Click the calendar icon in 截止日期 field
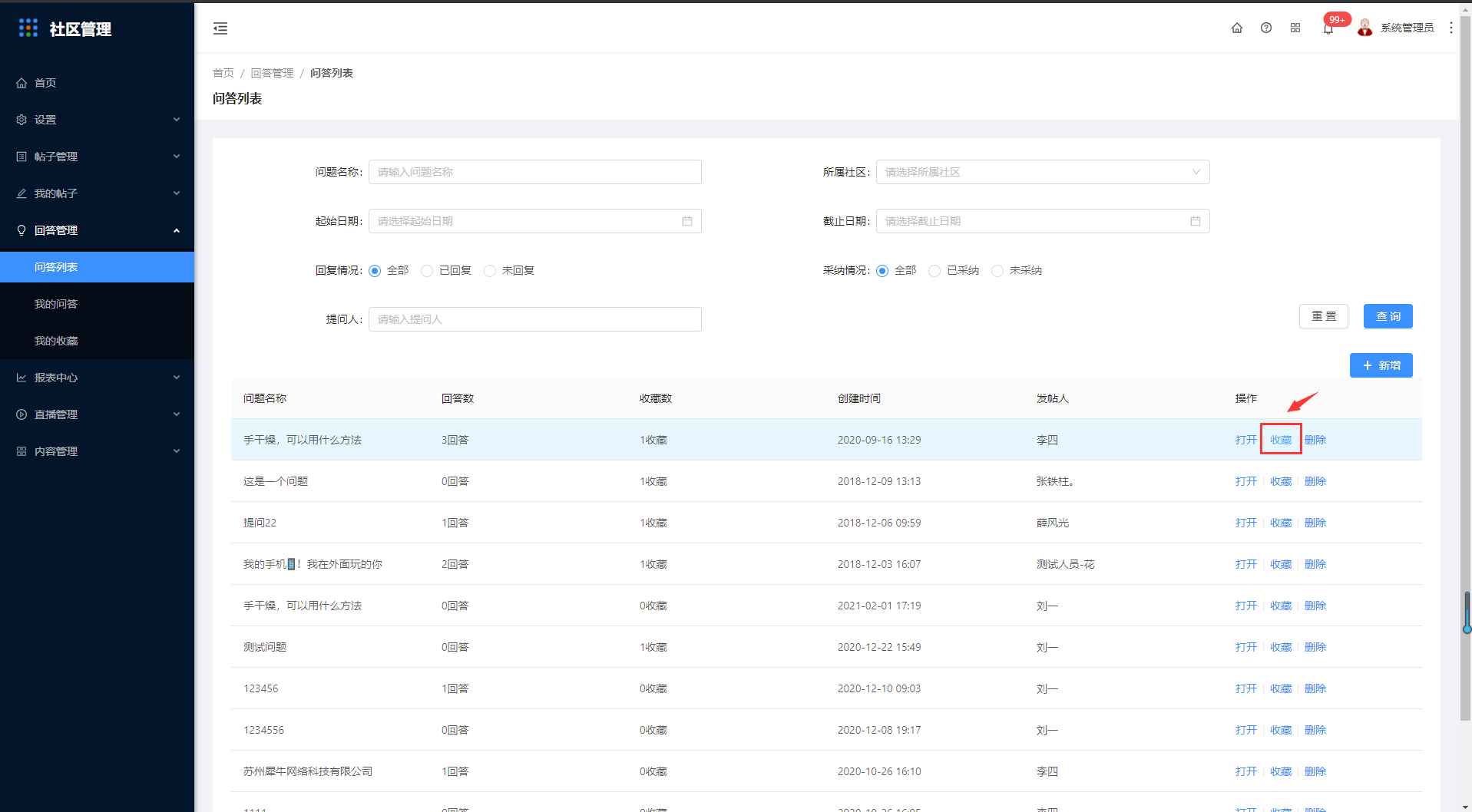Screen dimensions: 1472x812 tap(1196, 221)
